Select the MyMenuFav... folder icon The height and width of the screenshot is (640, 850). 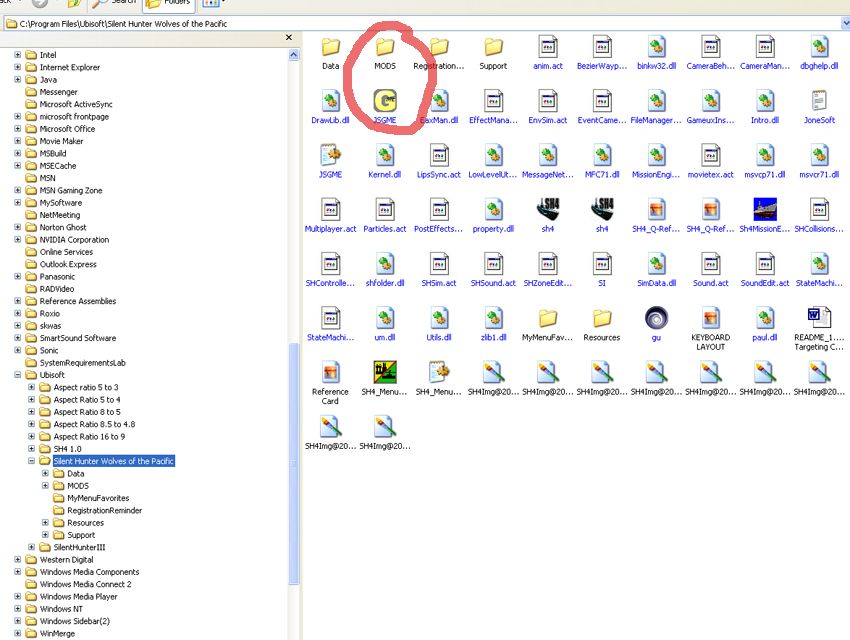tap(548, 318)
